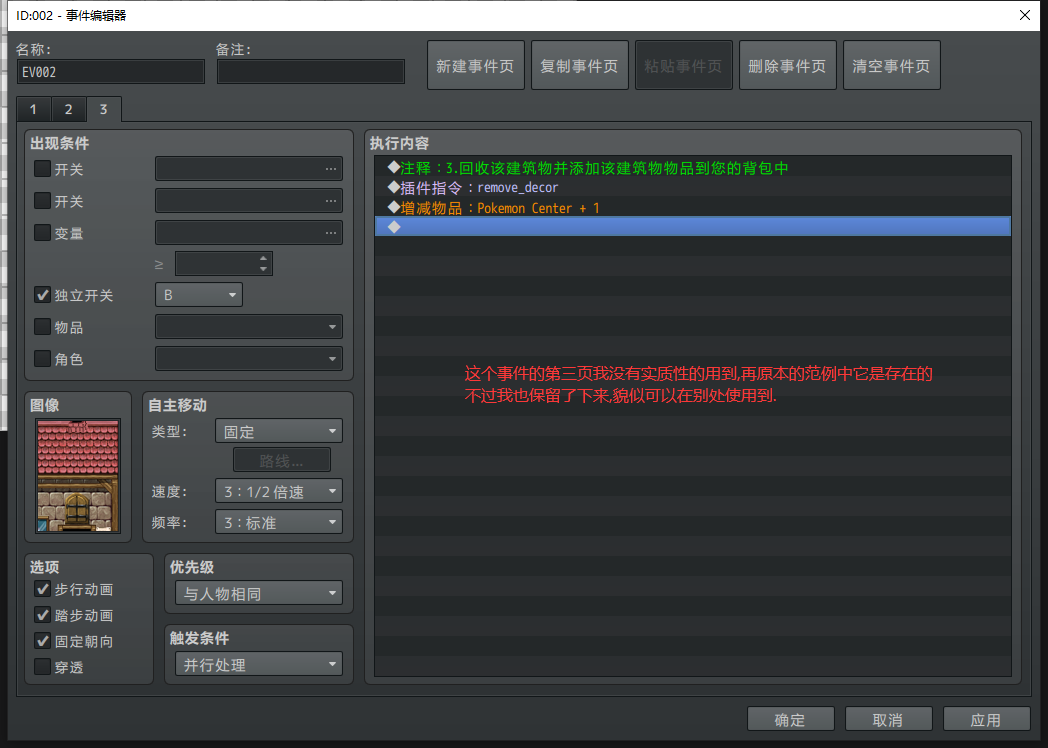Open the 触发条件 dropdown 并行处理
The image size is (1048, 748).
coord(259,664)
